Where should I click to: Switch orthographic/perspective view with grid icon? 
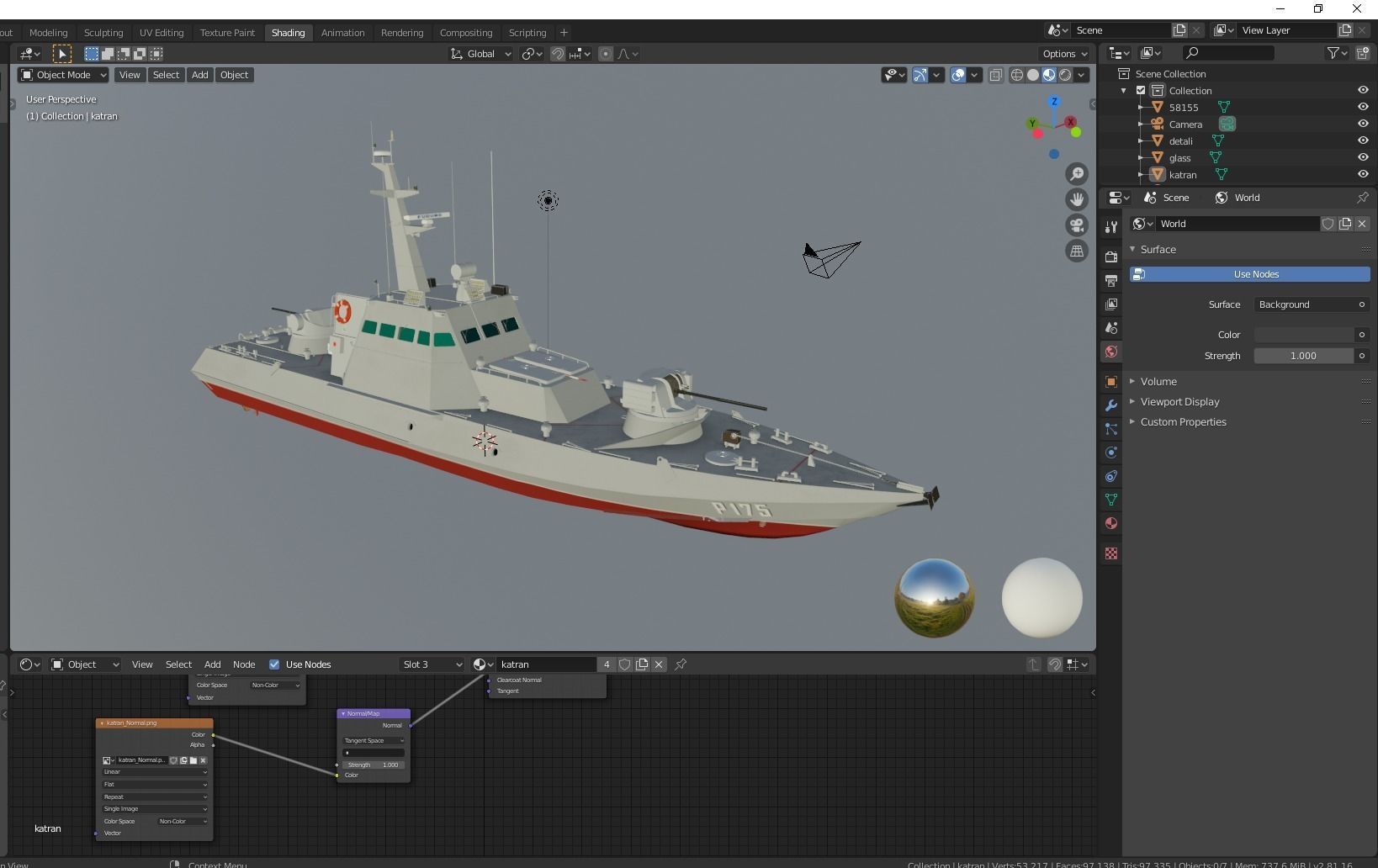point(1077,251)
